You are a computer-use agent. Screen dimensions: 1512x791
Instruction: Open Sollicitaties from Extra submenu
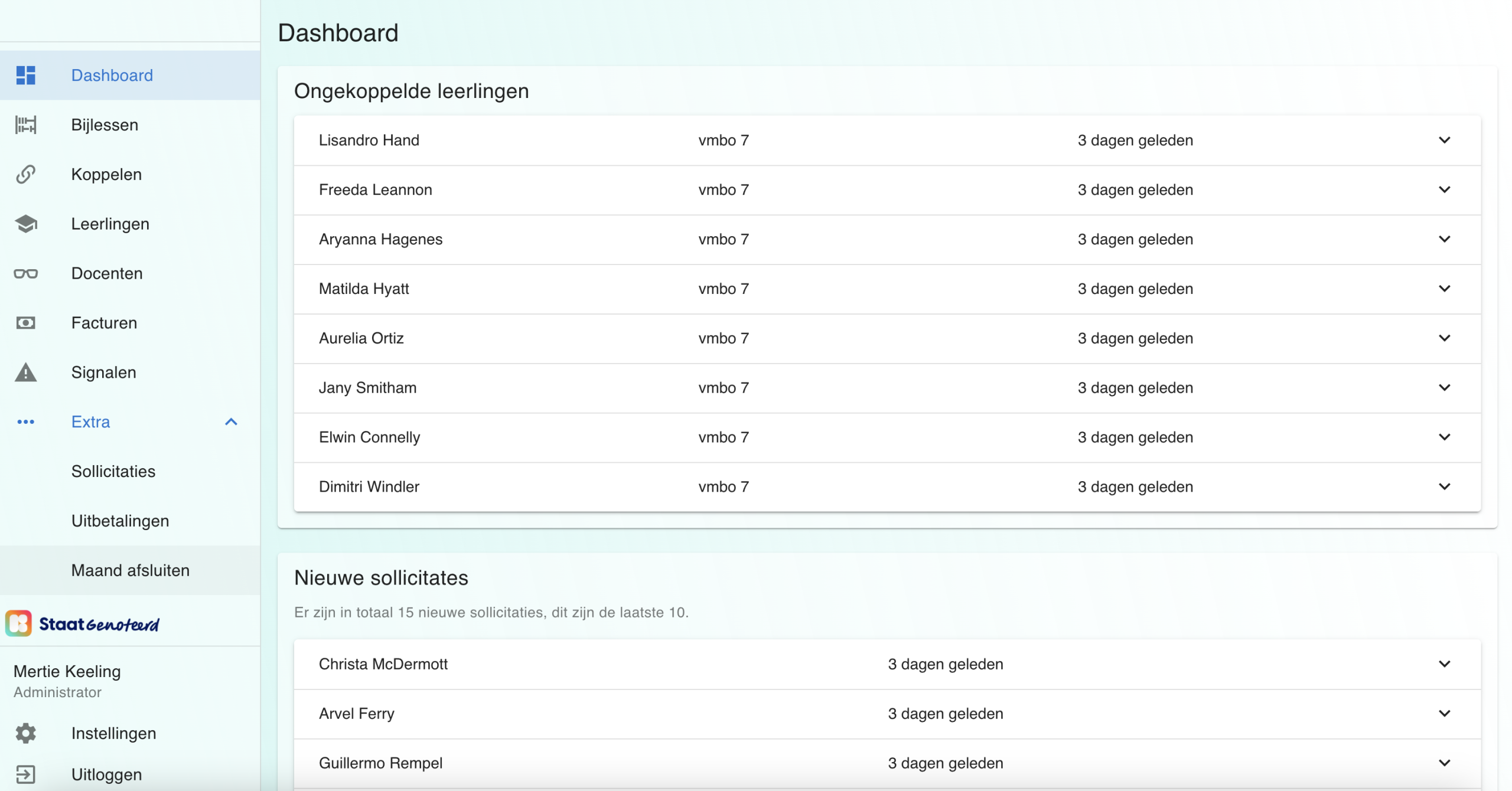pos(113,472)
